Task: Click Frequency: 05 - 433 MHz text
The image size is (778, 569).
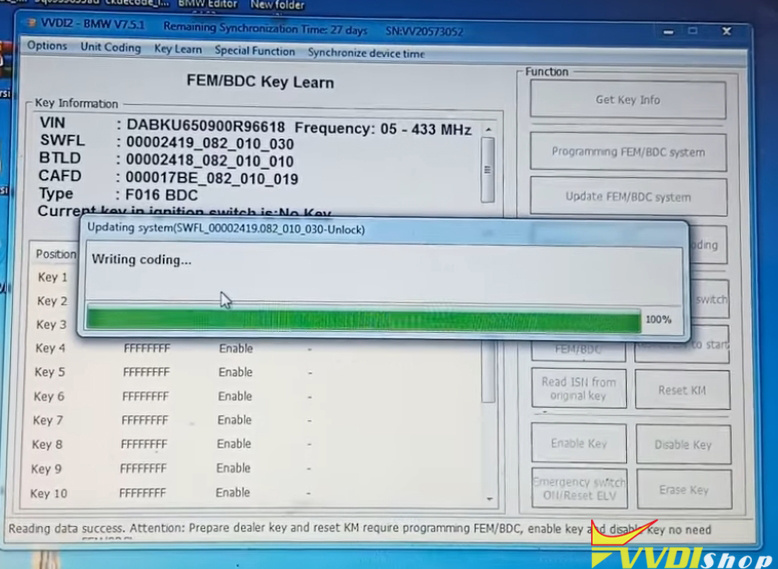Action: 383,129
